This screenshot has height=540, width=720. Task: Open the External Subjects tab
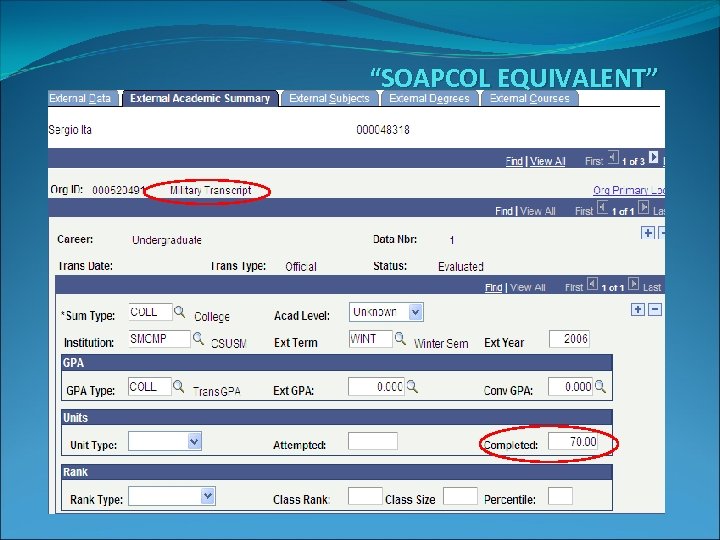point(329,98)
